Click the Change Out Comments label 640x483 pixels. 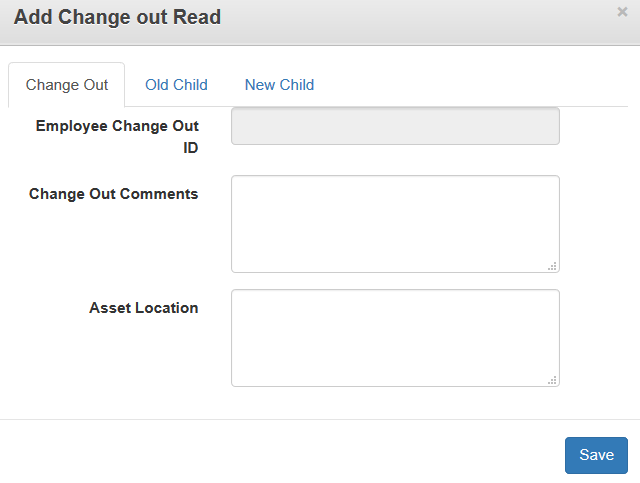(x=113, y=194)
